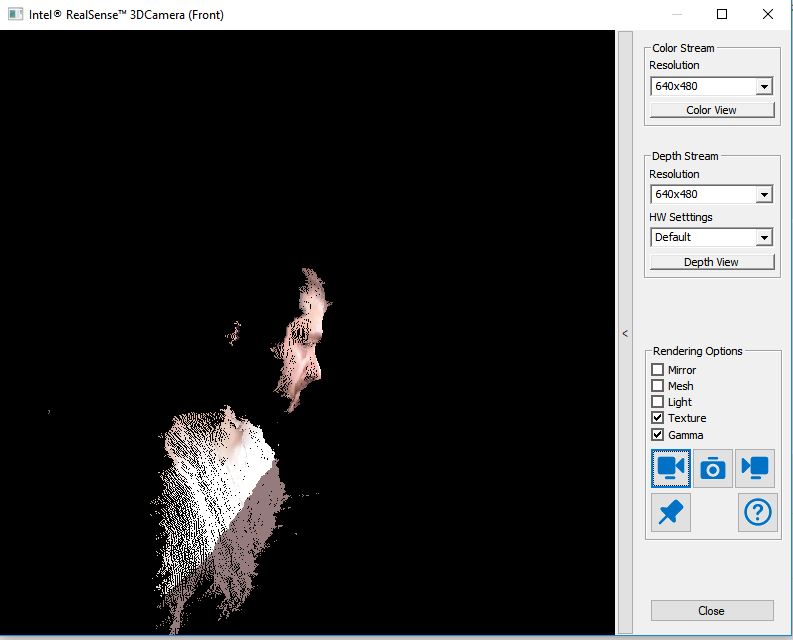
Task: Click the snapshot camera icon
Action: pos(713,468)
